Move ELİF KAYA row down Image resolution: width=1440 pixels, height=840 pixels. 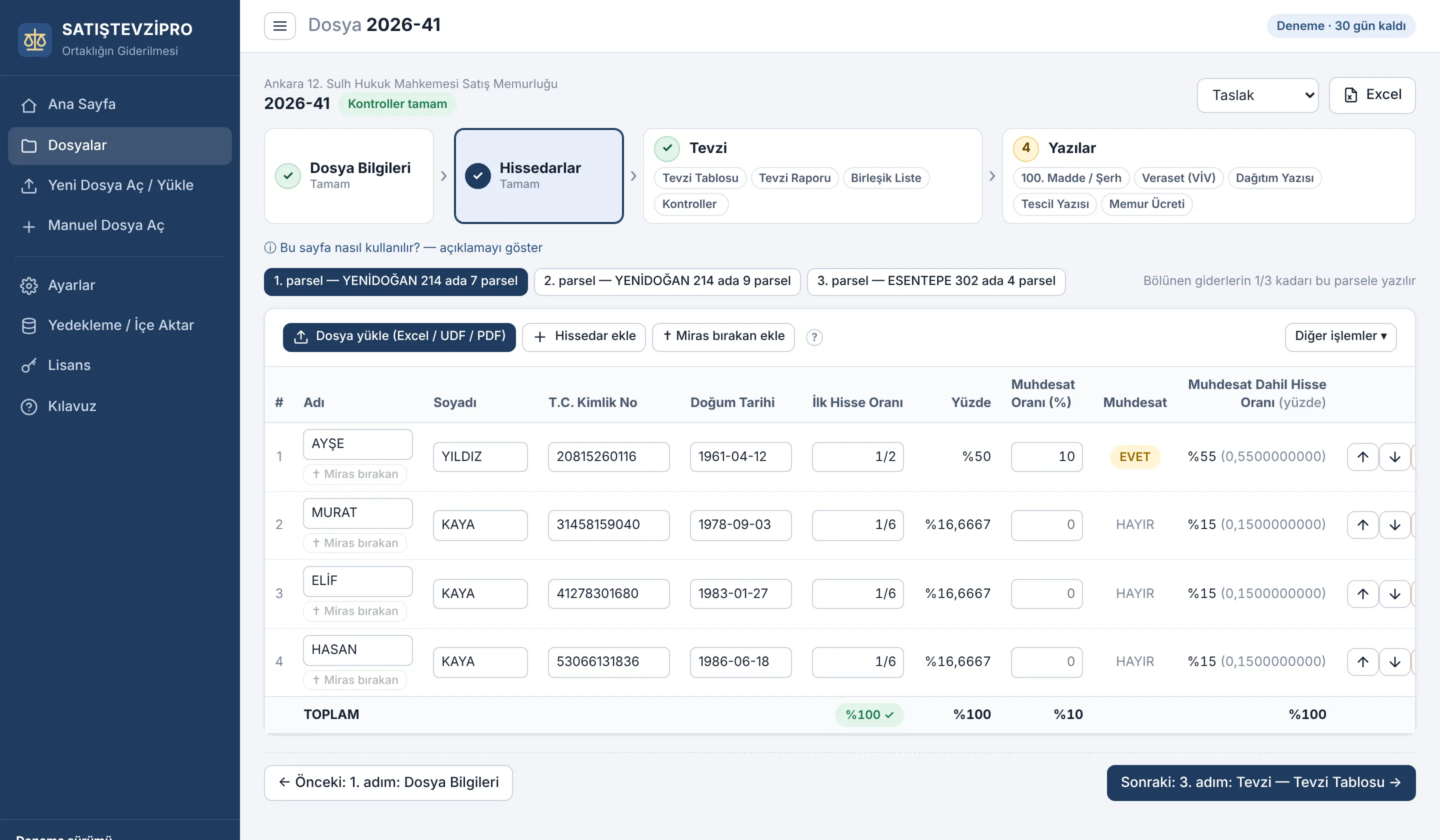(1395, 593)
